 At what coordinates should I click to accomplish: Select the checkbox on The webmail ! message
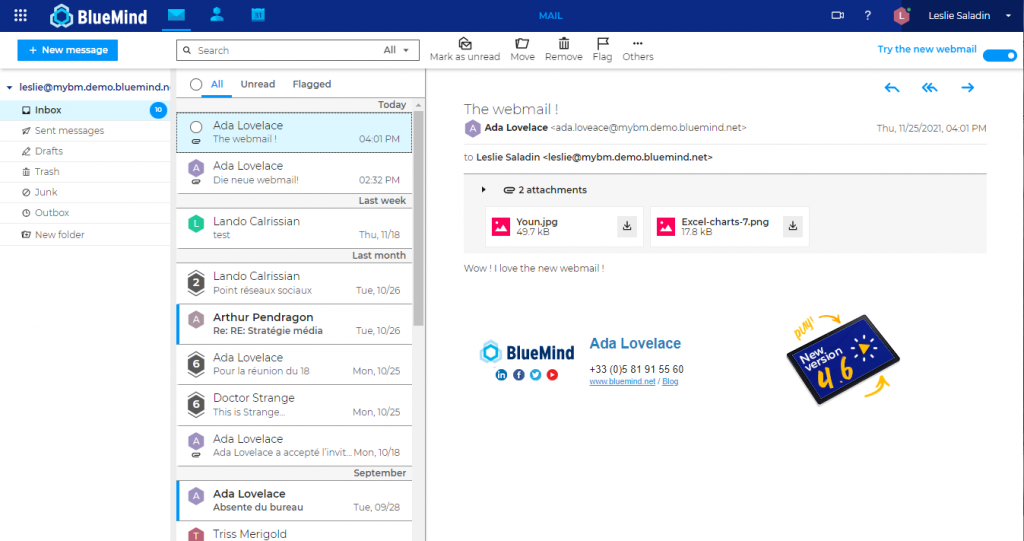[x=196, y=127]
